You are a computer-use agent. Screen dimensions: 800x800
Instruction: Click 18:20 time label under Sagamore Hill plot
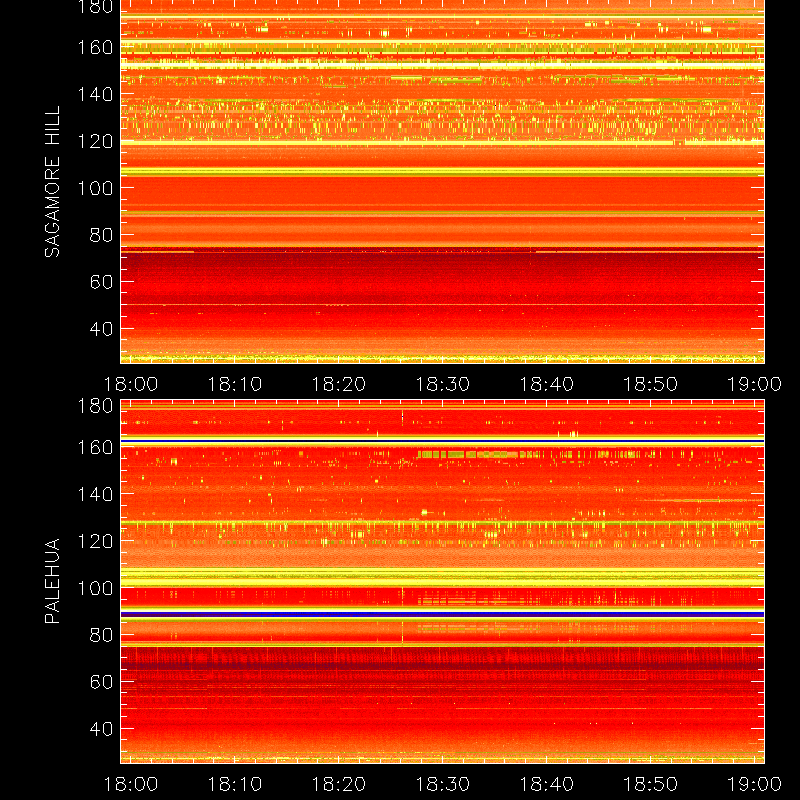pyautogui.click(x=338, y=384)
